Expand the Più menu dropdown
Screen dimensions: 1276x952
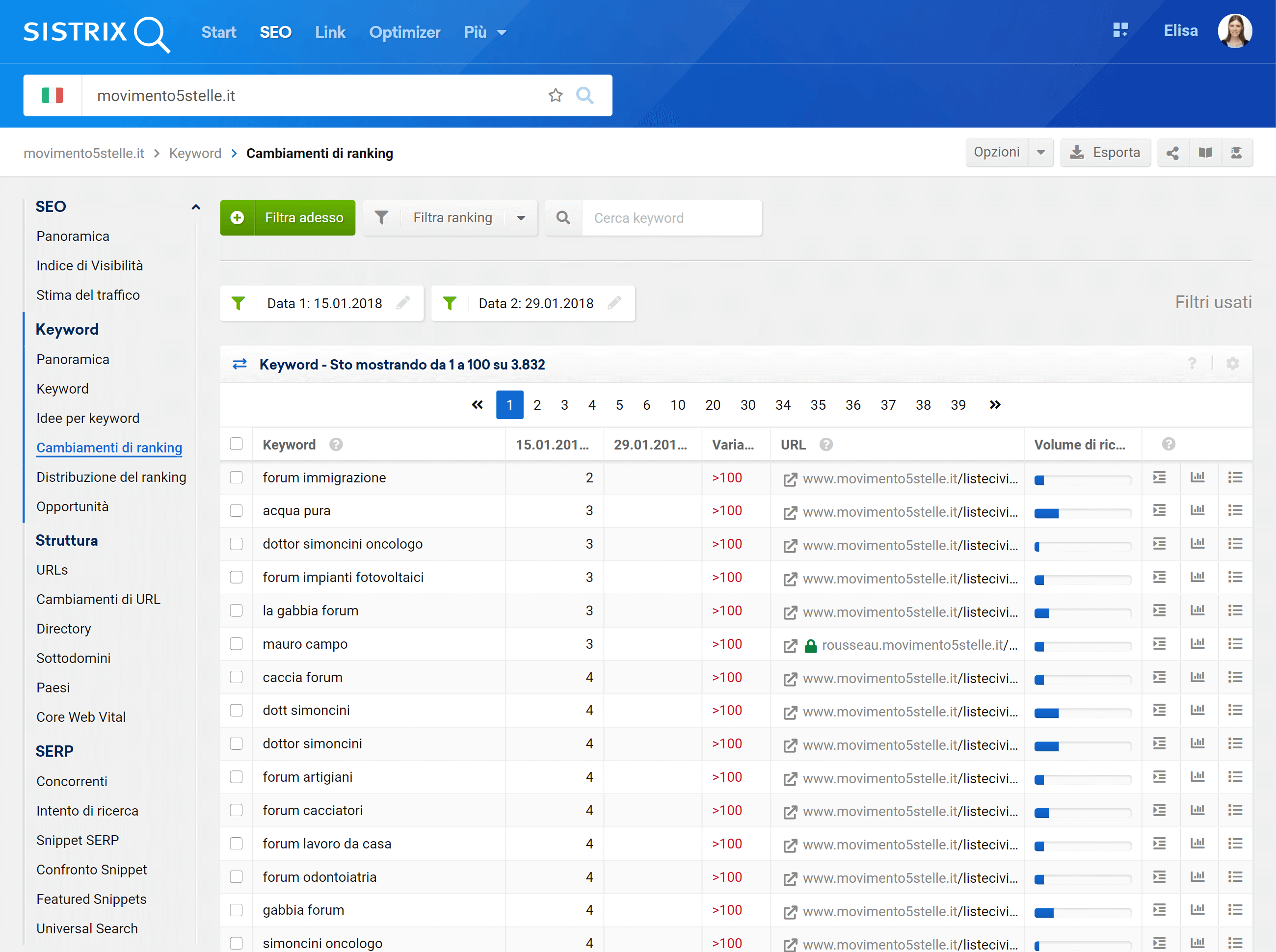click(x=485, y=32)
